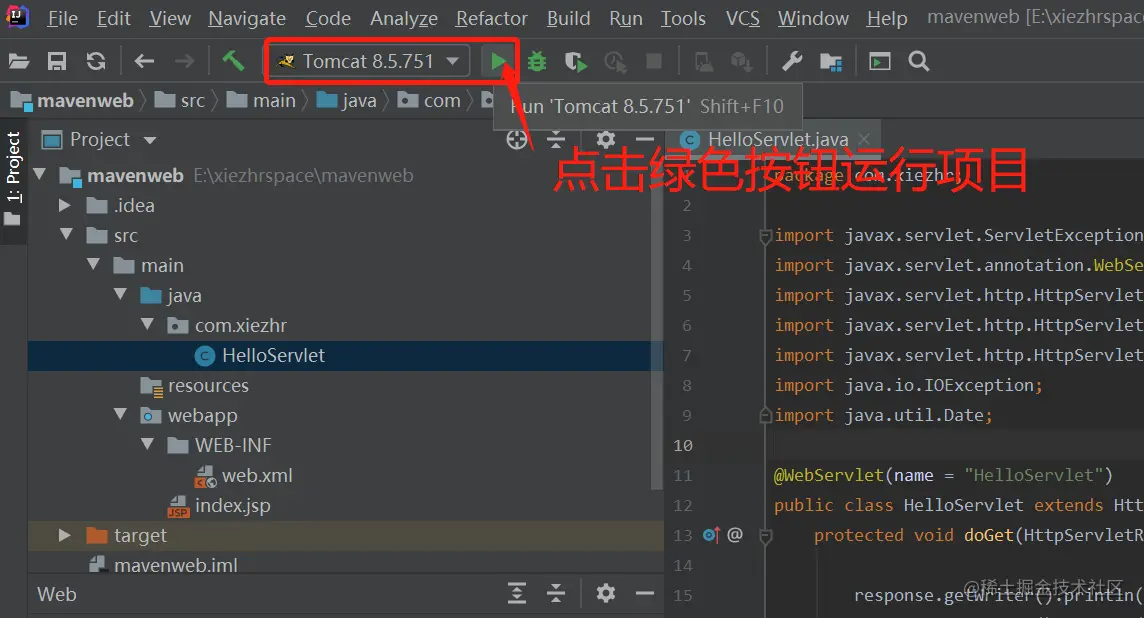Image resolution: width=1144 pixels, height=618 pixels.
Task: Collapse the WEB-INF folder arrow
Action: 147,444
